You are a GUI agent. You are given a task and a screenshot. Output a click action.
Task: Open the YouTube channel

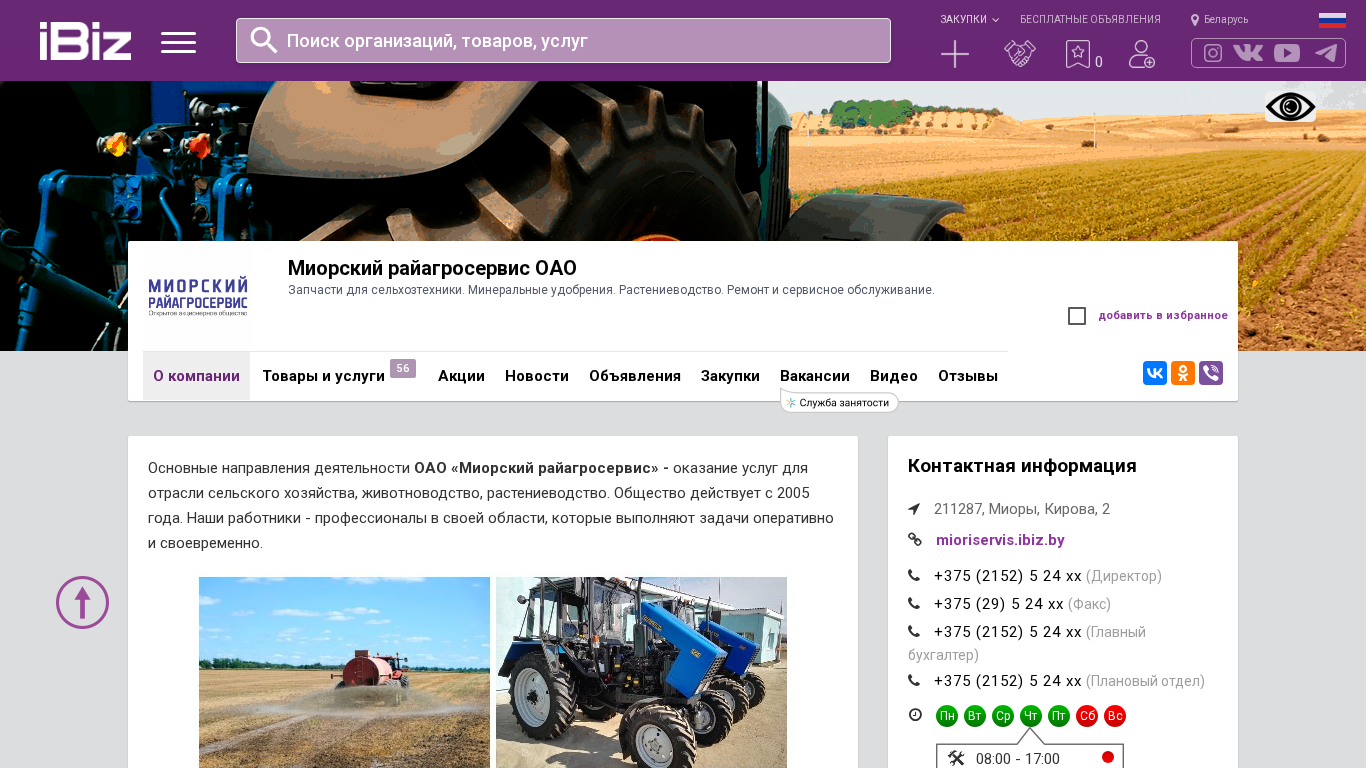1287,53
